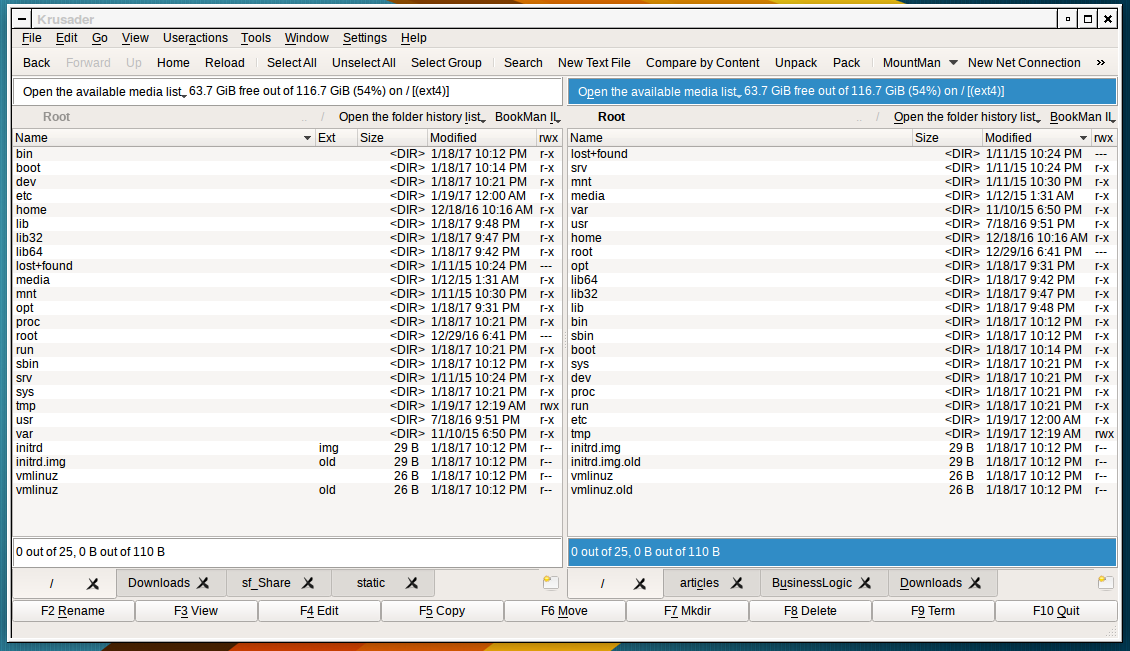1130x651 pixels.
Task: Open the Select Group dialog
Action: 446,63
